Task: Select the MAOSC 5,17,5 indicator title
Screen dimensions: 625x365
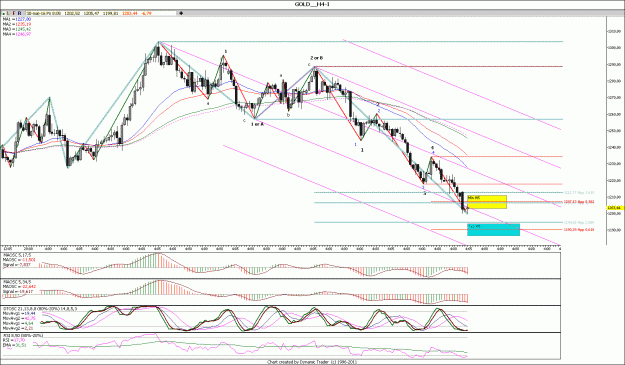Action: coord(17,255)
